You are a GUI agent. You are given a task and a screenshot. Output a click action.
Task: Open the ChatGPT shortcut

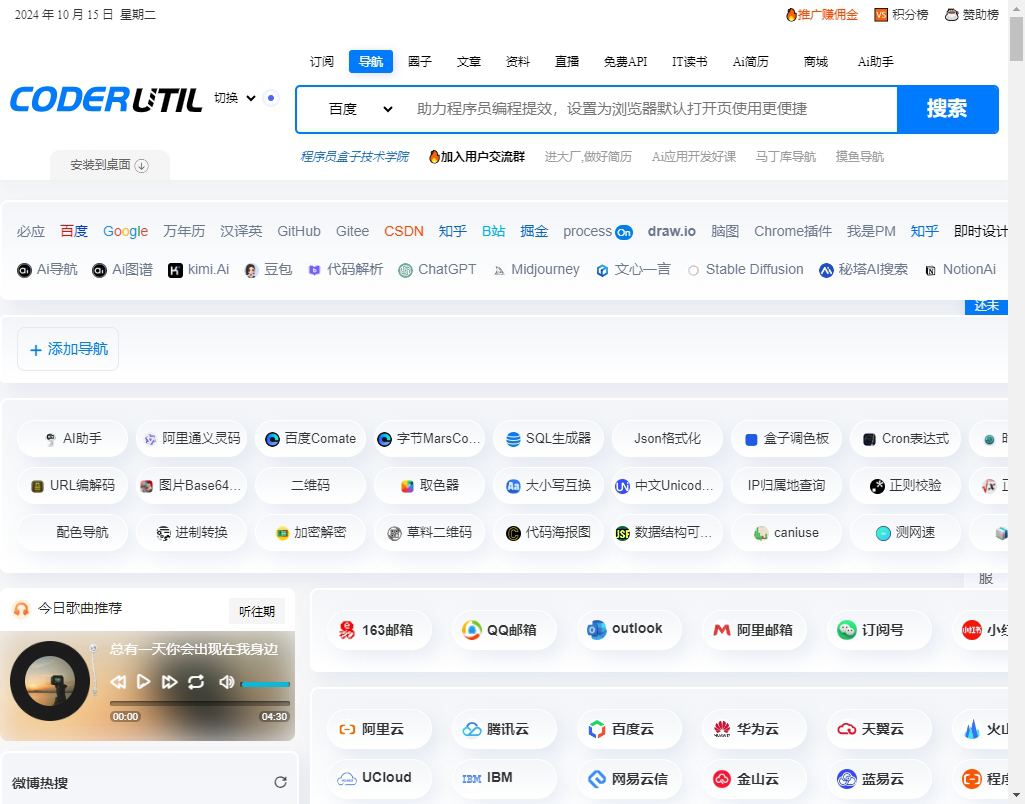[x=437, y=269]
